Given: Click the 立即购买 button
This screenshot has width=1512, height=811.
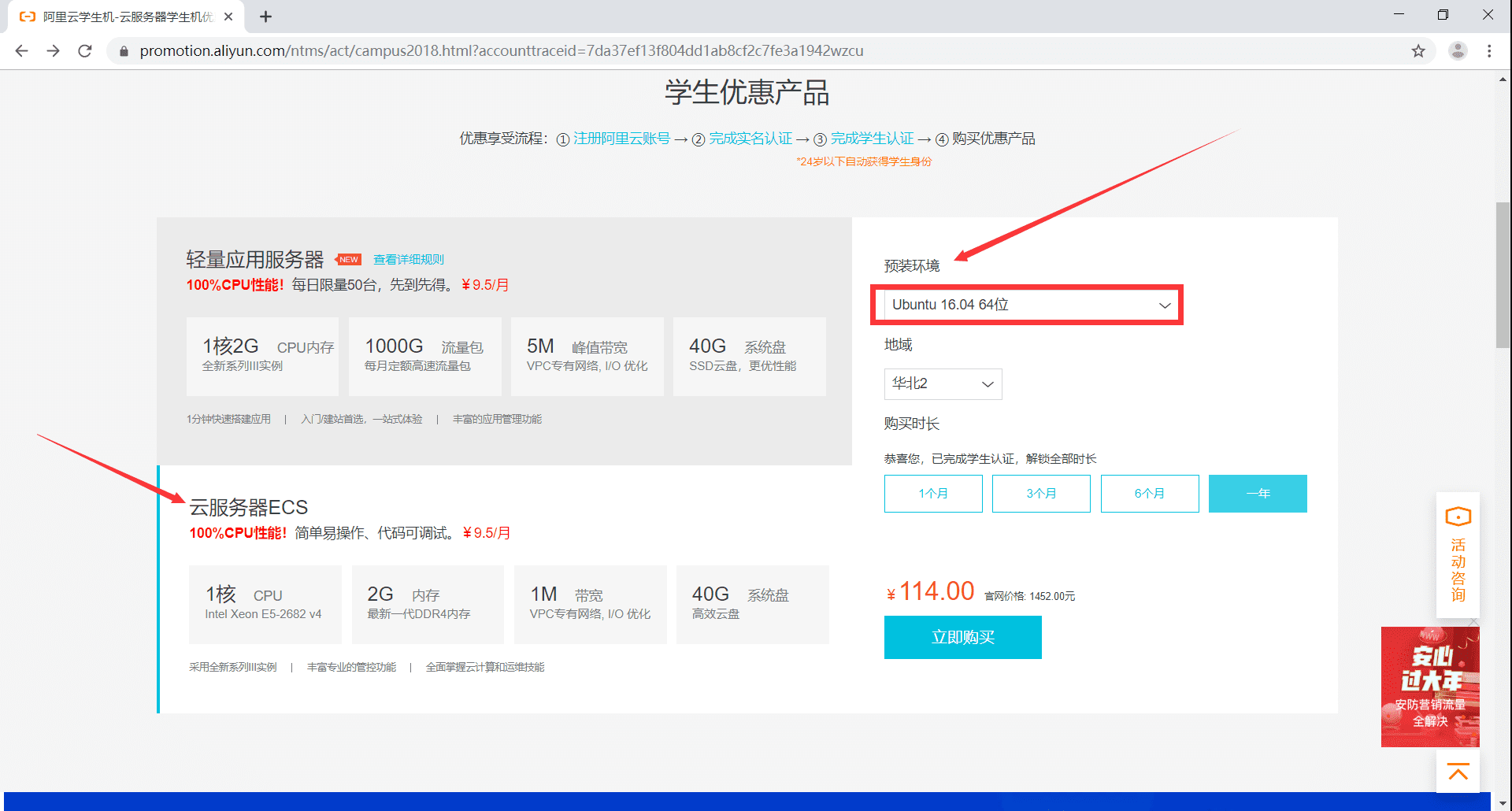Looking at the screenshot, I should 962,637.
